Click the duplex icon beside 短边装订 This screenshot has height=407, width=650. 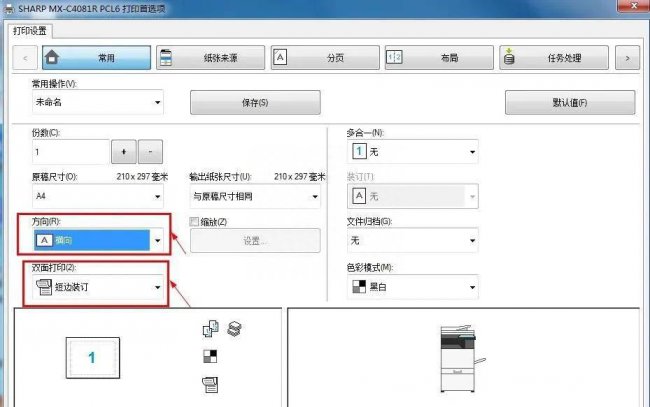coord(44,287)
